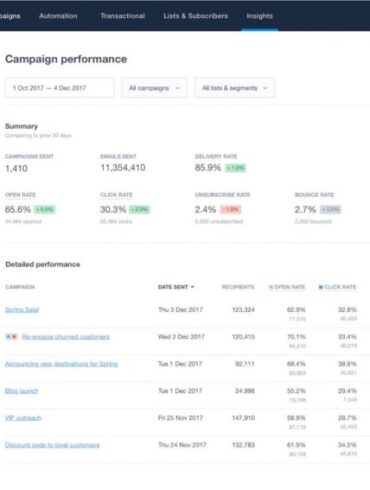The height and width of the screenshot is (490, 370).
Task: Click the A/B test icon beside Re-engage churned customers
Action: [11, 337]
